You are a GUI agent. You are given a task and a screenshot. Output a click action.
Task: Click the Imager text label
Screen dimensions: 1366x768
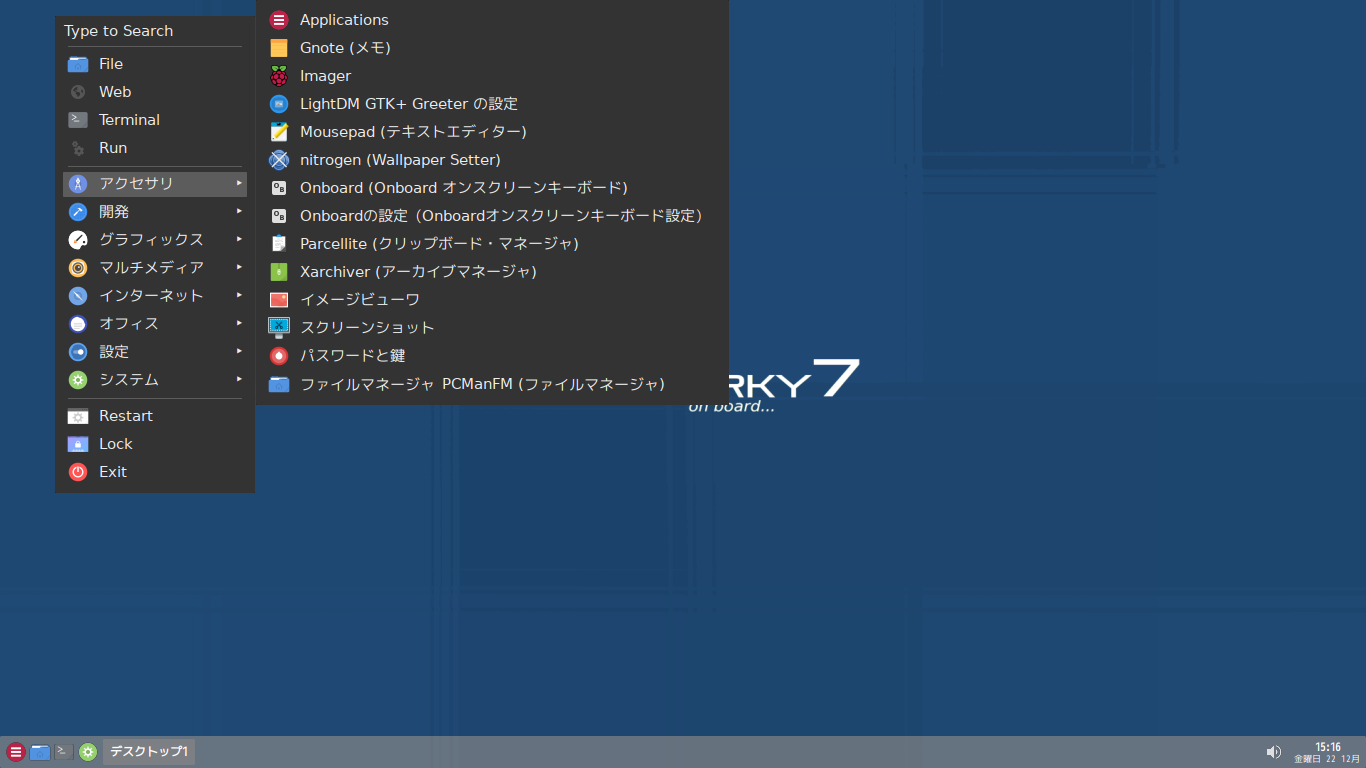325,76
